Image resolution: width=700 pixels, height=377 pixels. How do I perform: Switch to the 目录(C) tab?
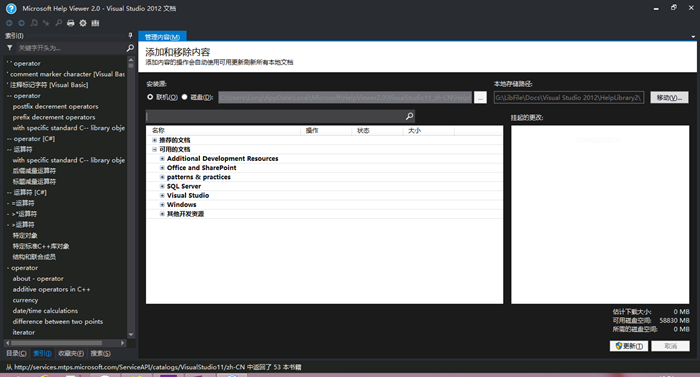pos(16,353)
